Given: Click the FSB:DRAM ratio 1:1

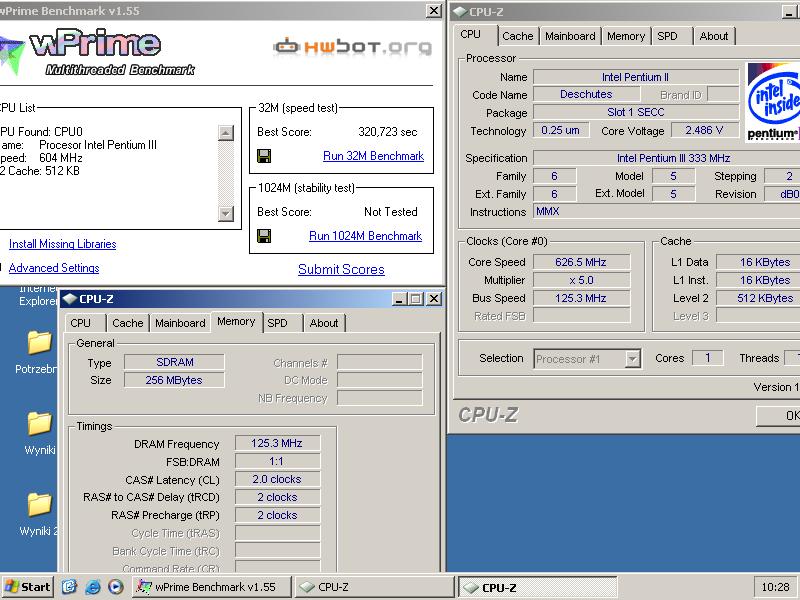Looking at the screenshot, I should 277,461.
